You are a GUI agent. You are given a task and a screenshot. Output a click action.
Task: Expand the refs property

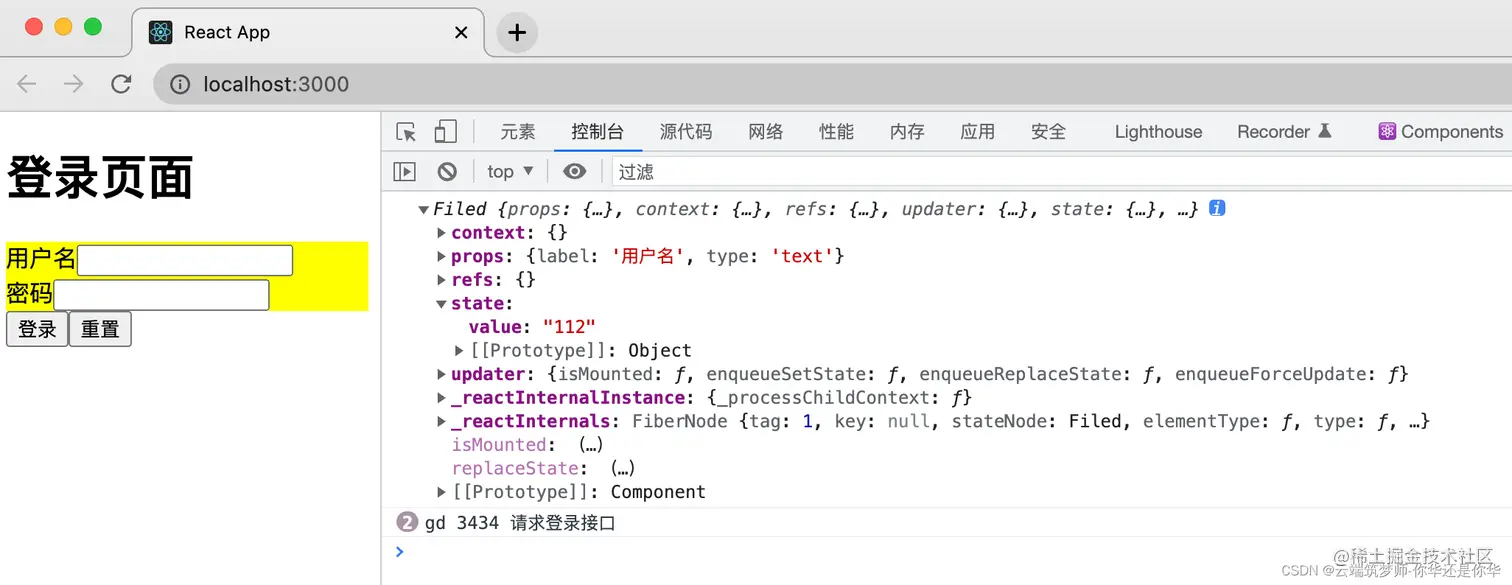[442, 280]
